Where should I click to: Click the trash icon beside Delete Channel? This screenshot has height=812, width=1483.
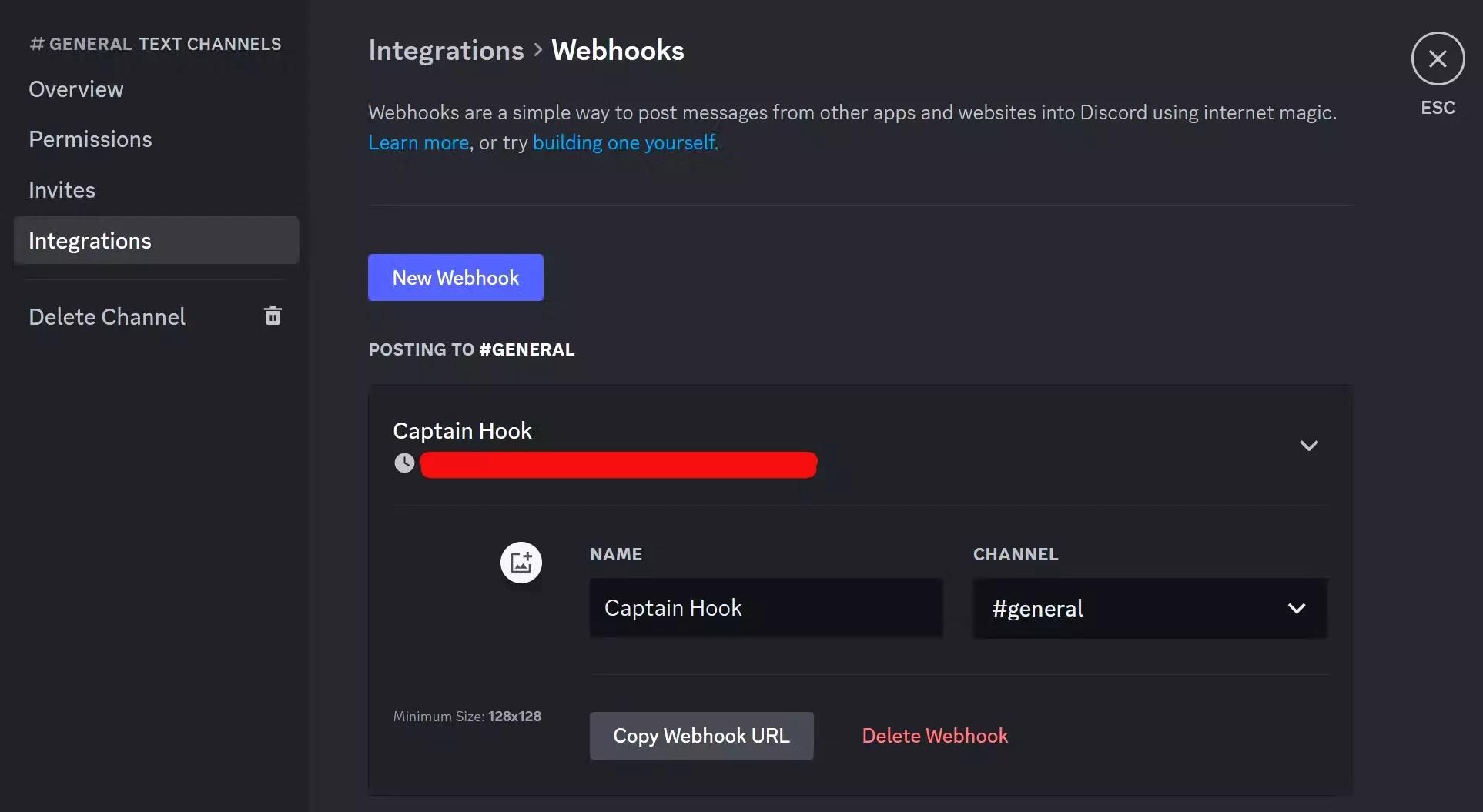[273, 316]
